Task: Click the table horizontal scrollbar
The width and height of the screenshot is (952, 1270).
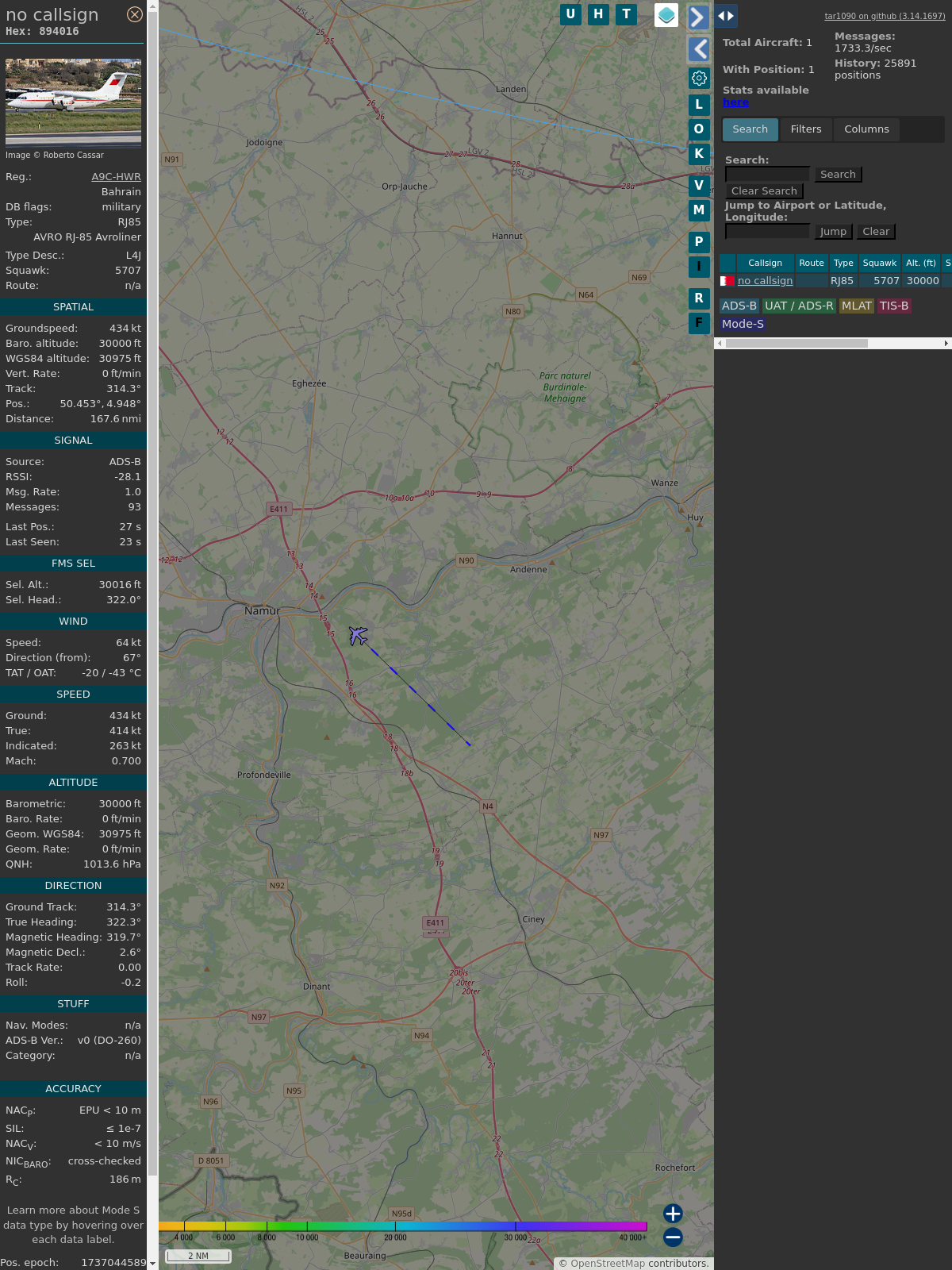Action: (x=796, y=344)
